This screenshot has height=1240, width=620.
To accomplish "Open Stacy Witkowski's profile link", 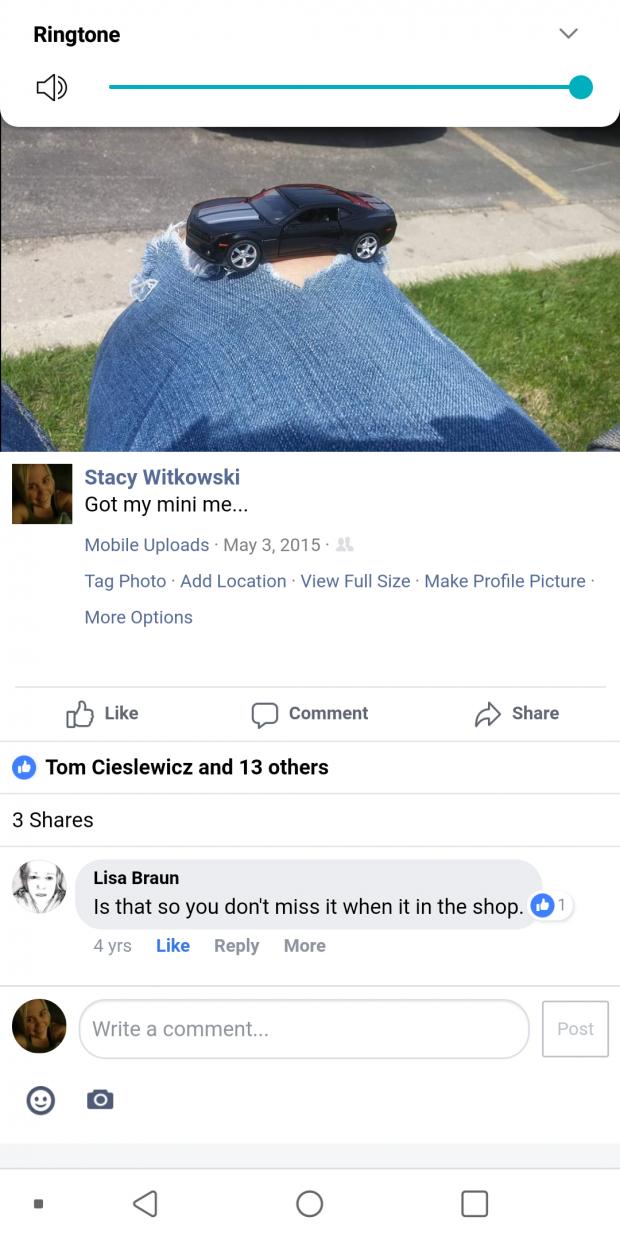I will [x=162, y=477].
